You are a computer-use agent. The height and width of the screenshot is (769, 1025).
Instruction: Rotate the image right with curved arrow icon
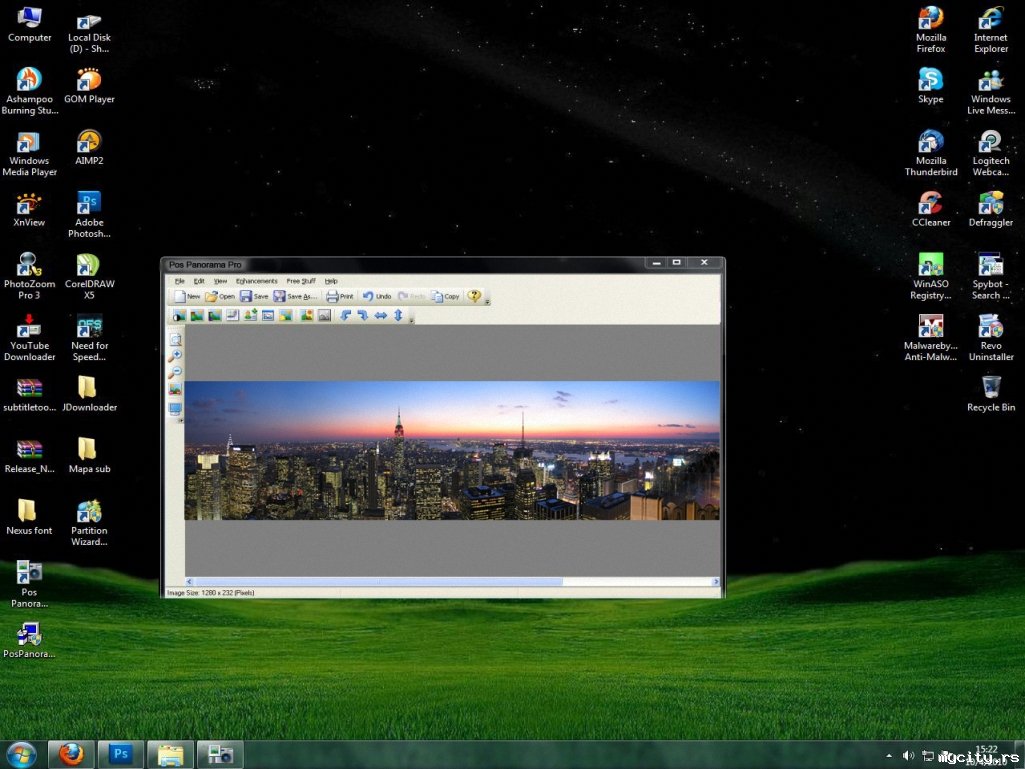[363, 316]
